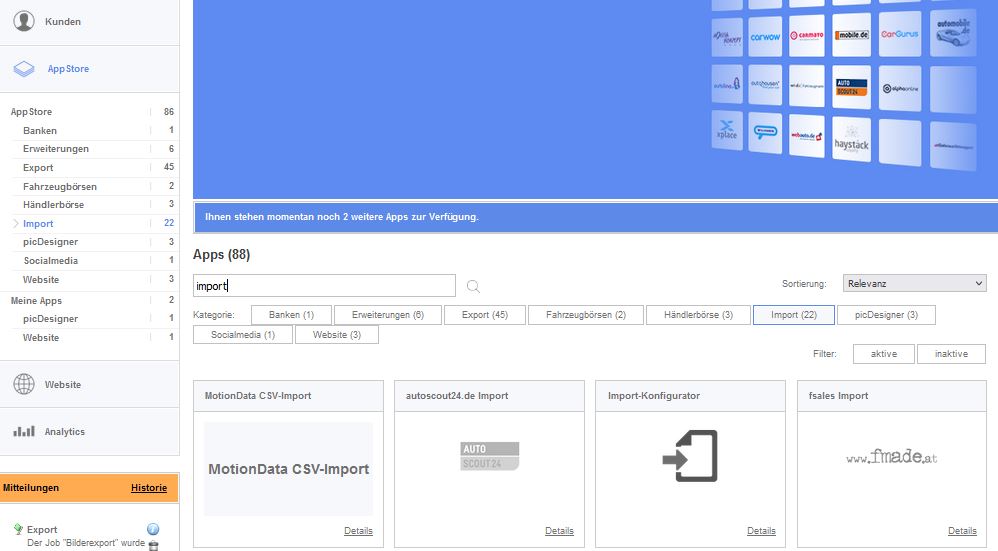Click the MotionData CSV-Import image
Screen dimensions: 998x551
click(288, 469)
